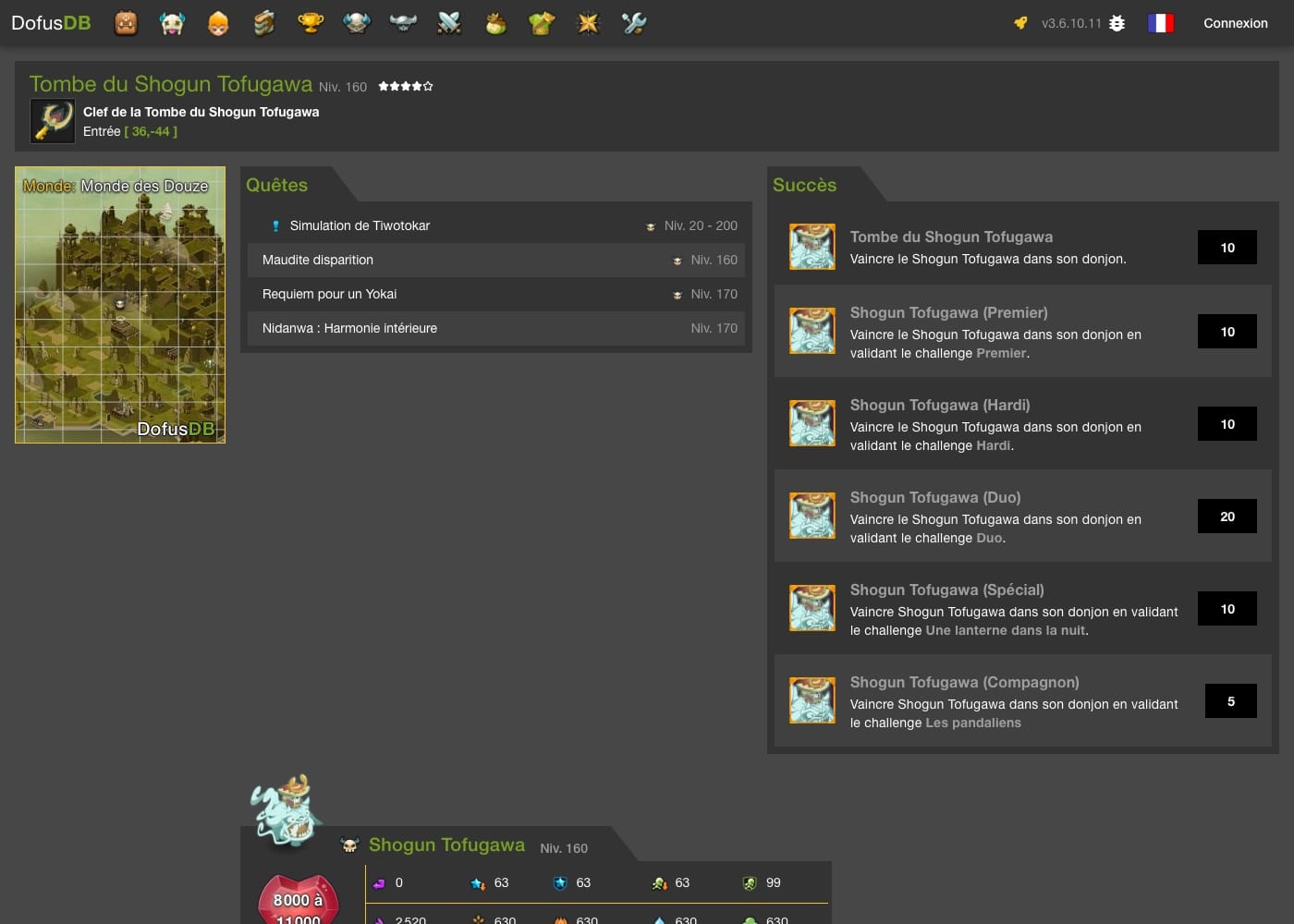Click the small icon beside Niv. 20 - 200

651,226
